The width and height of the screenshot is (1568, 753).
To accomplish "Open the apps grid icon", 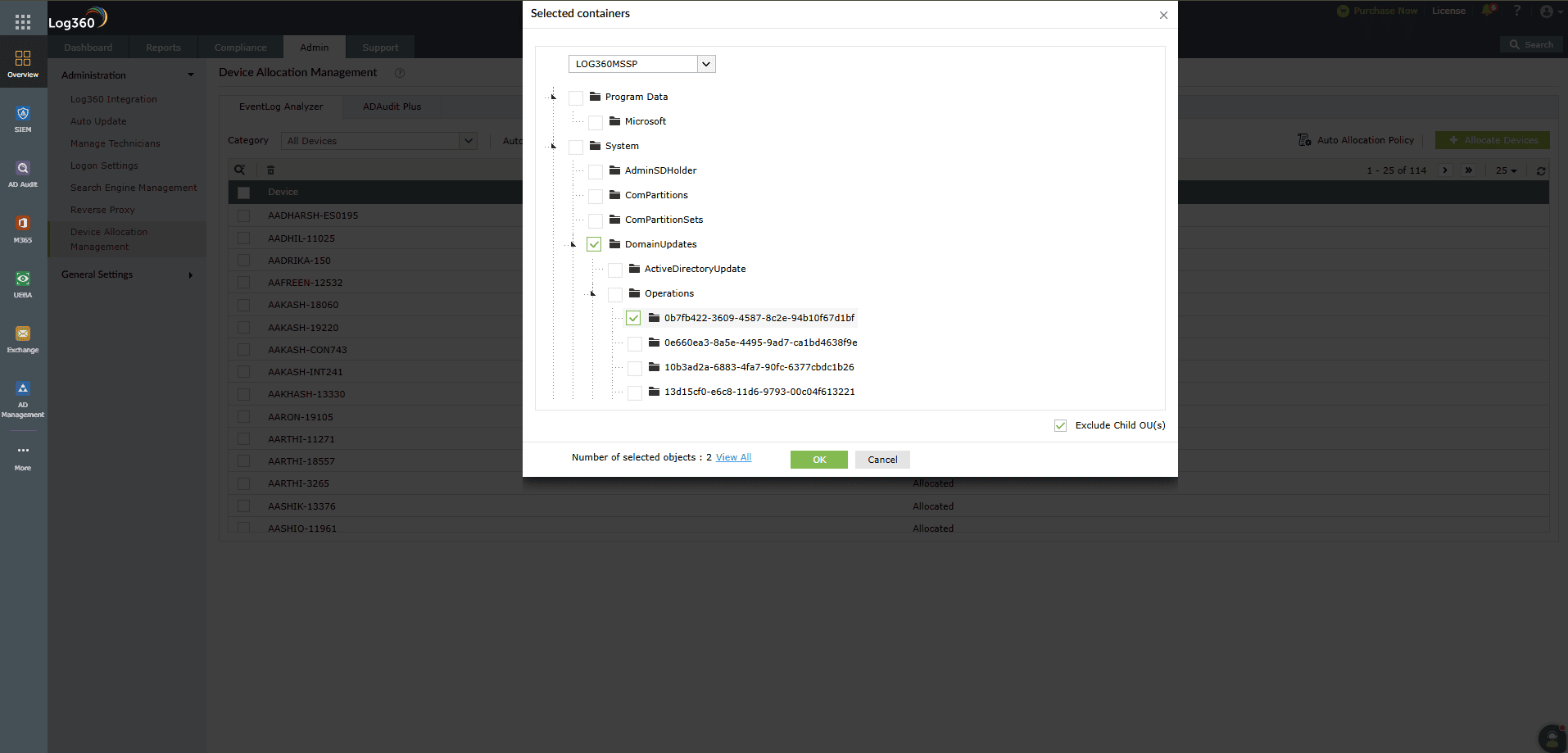I will 23,22.
